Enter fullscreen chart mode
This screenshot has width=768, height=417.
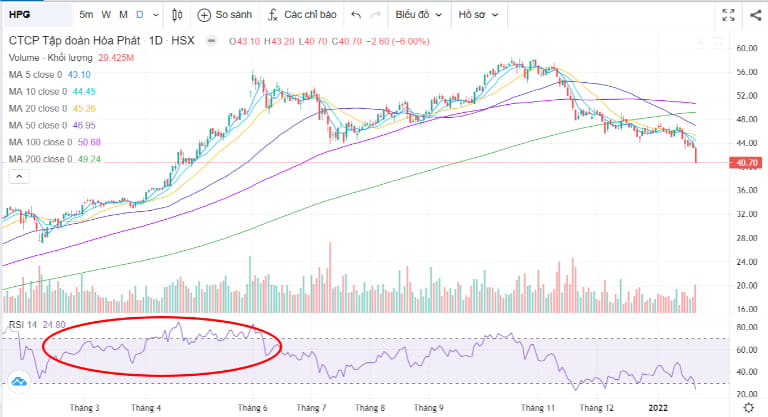click(729, 15)
